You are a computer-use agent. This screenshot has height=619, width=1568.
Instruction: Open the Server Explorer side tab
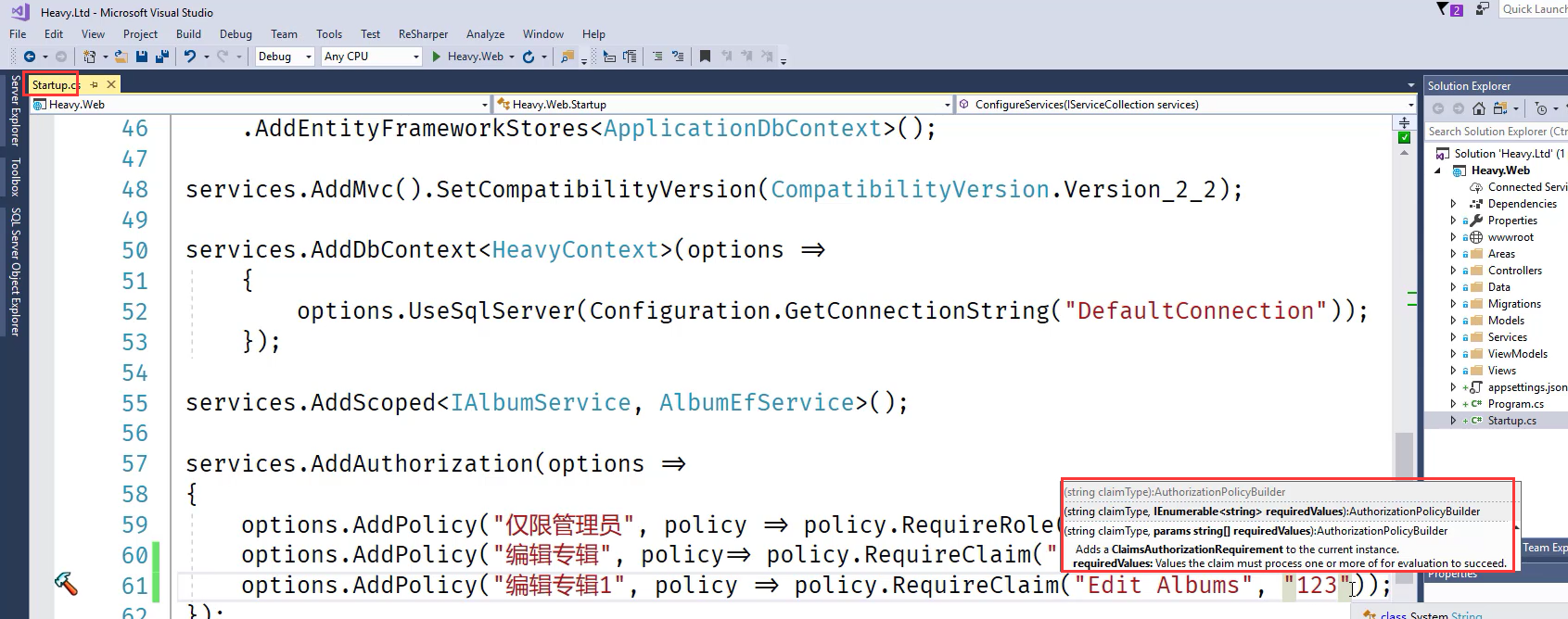tap(14, 111)
